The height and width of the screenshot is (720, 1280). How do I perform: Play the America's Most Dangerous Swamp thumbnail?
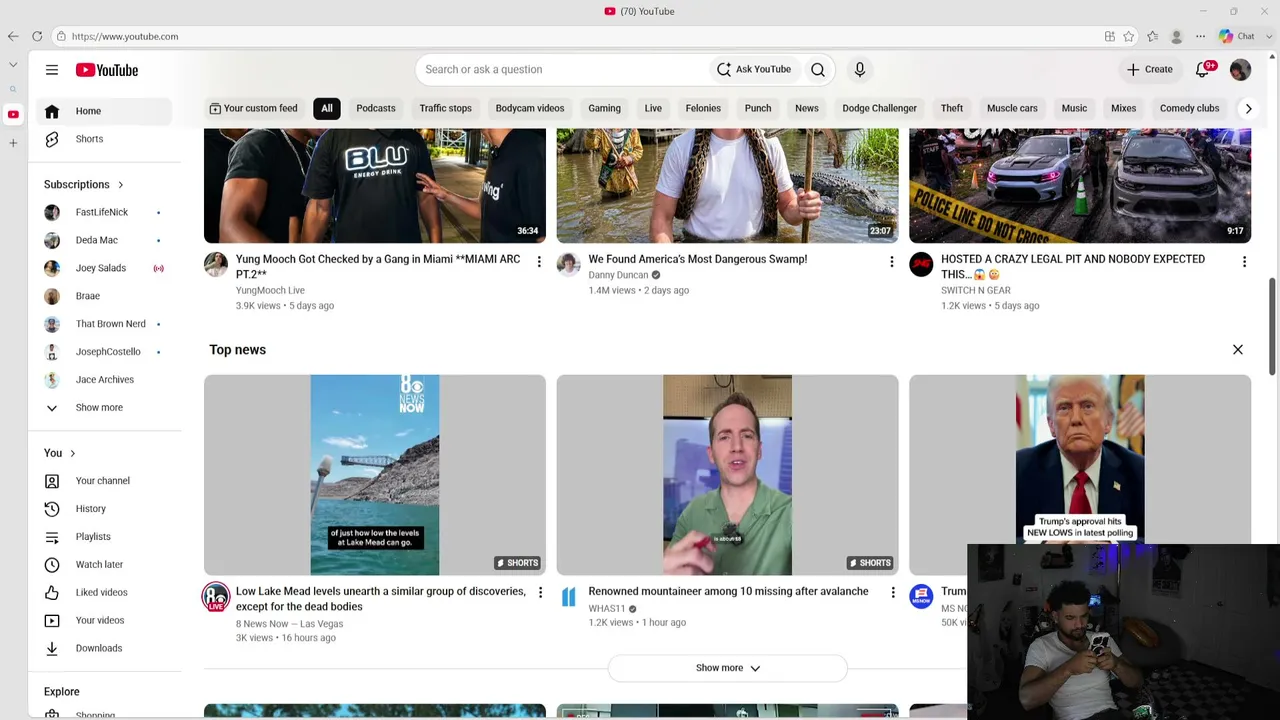tap(727, 187)
